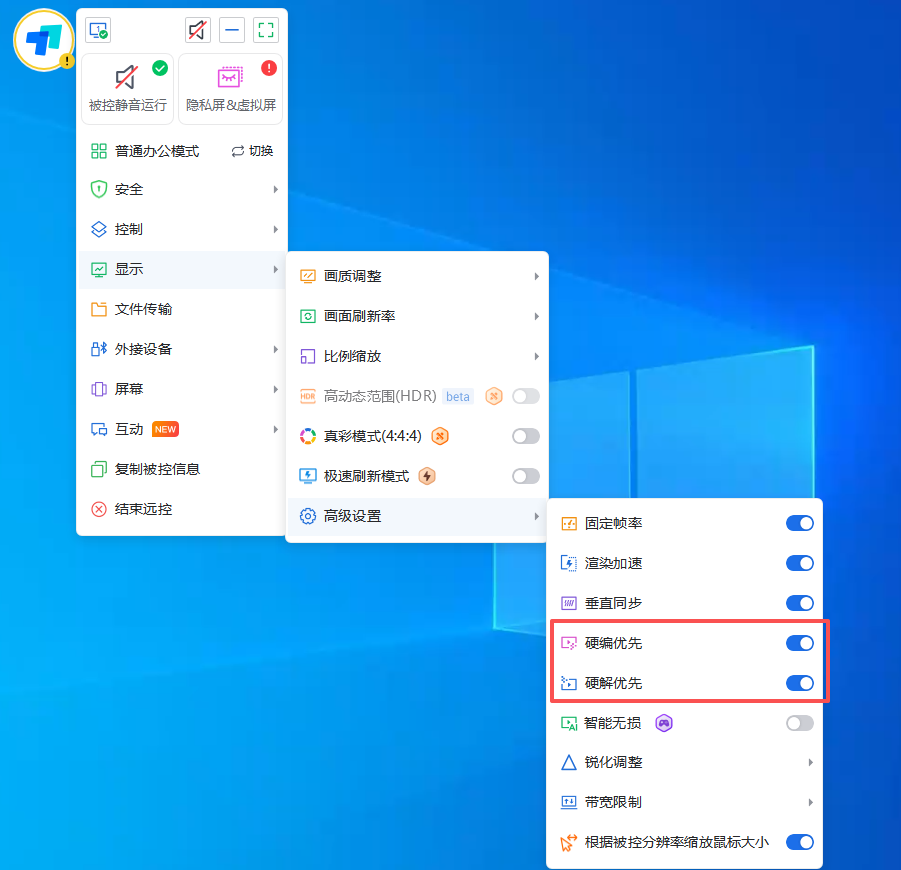Screen dimensions: 901x870
Task: Open the 控制 menu item
Action: (182, 229)
